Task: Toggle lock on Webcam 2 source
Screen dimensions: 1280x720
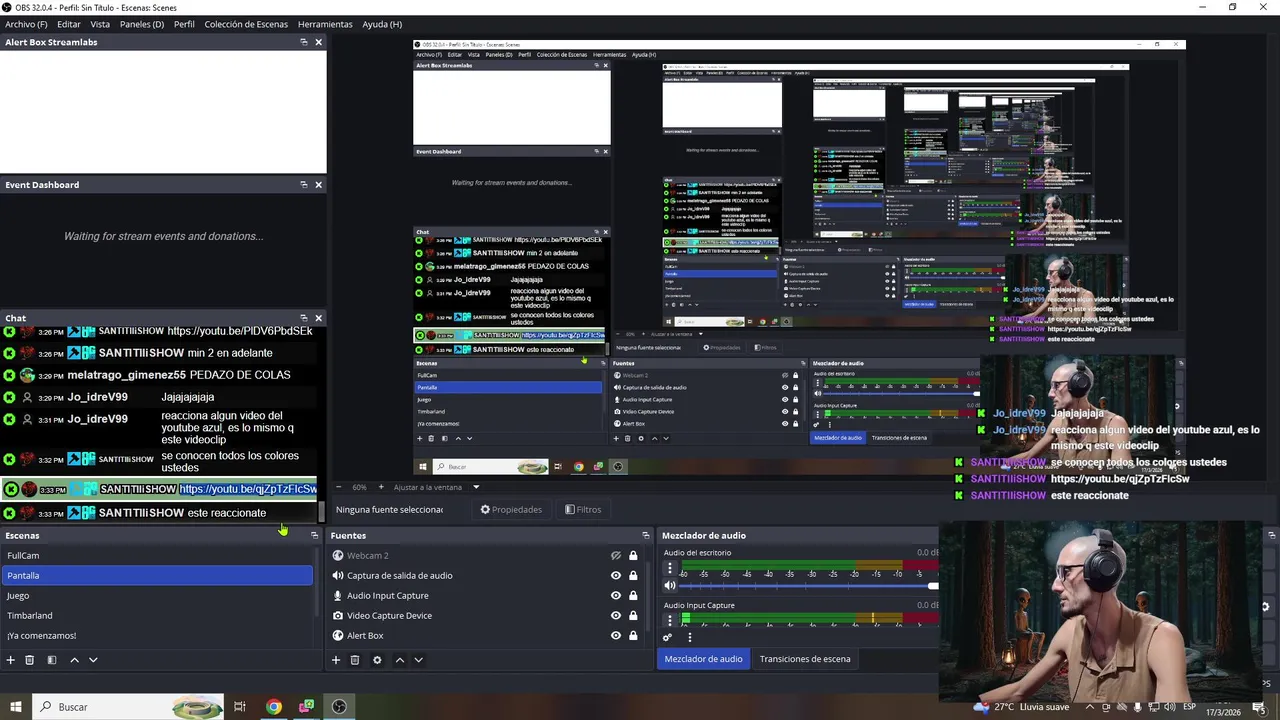Action: coord(633,556)
